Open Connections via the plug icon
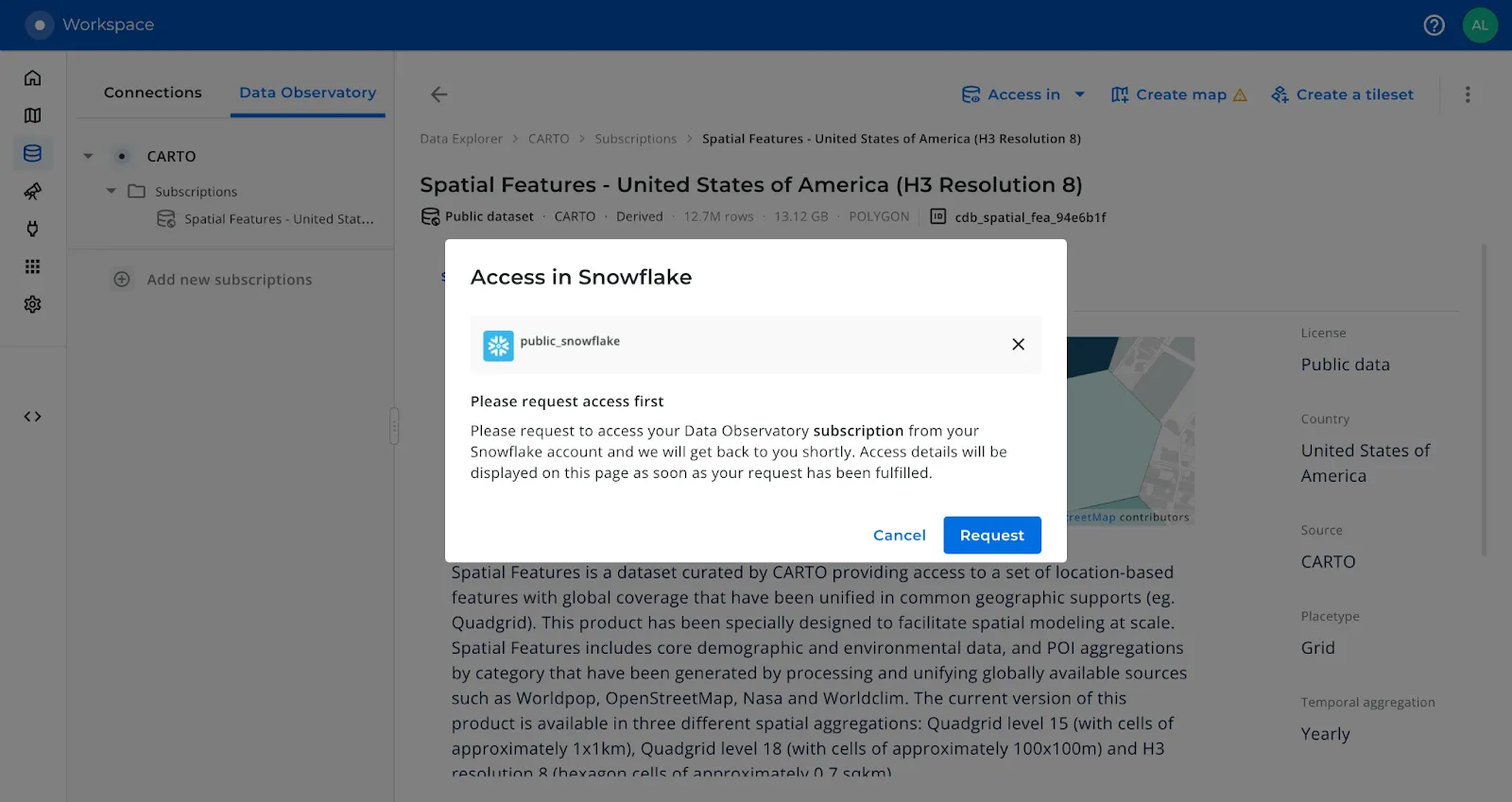 click(x=32, y=229)
